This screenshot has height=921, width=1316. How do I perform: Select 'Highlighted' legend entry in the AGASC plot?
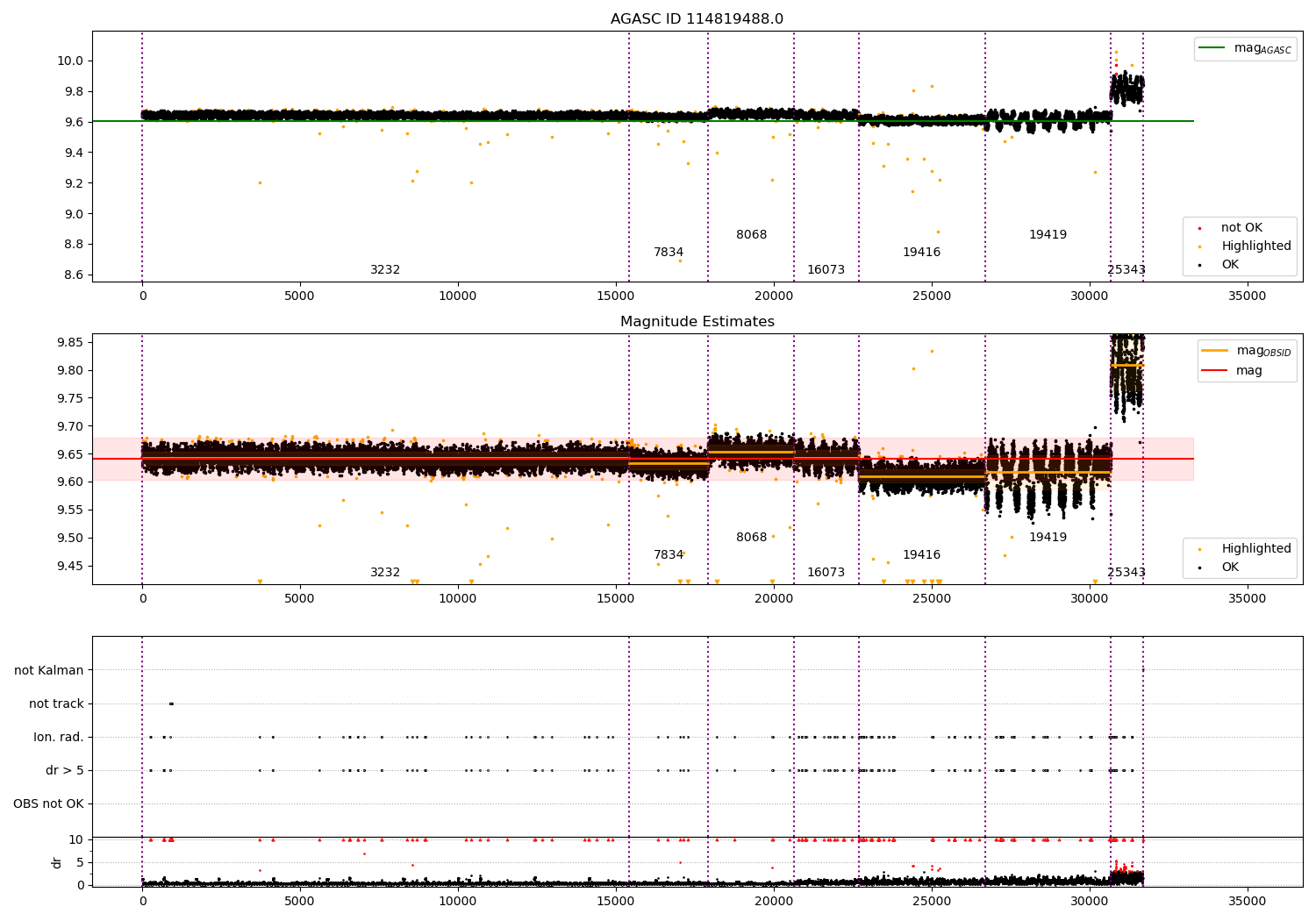1255,246
